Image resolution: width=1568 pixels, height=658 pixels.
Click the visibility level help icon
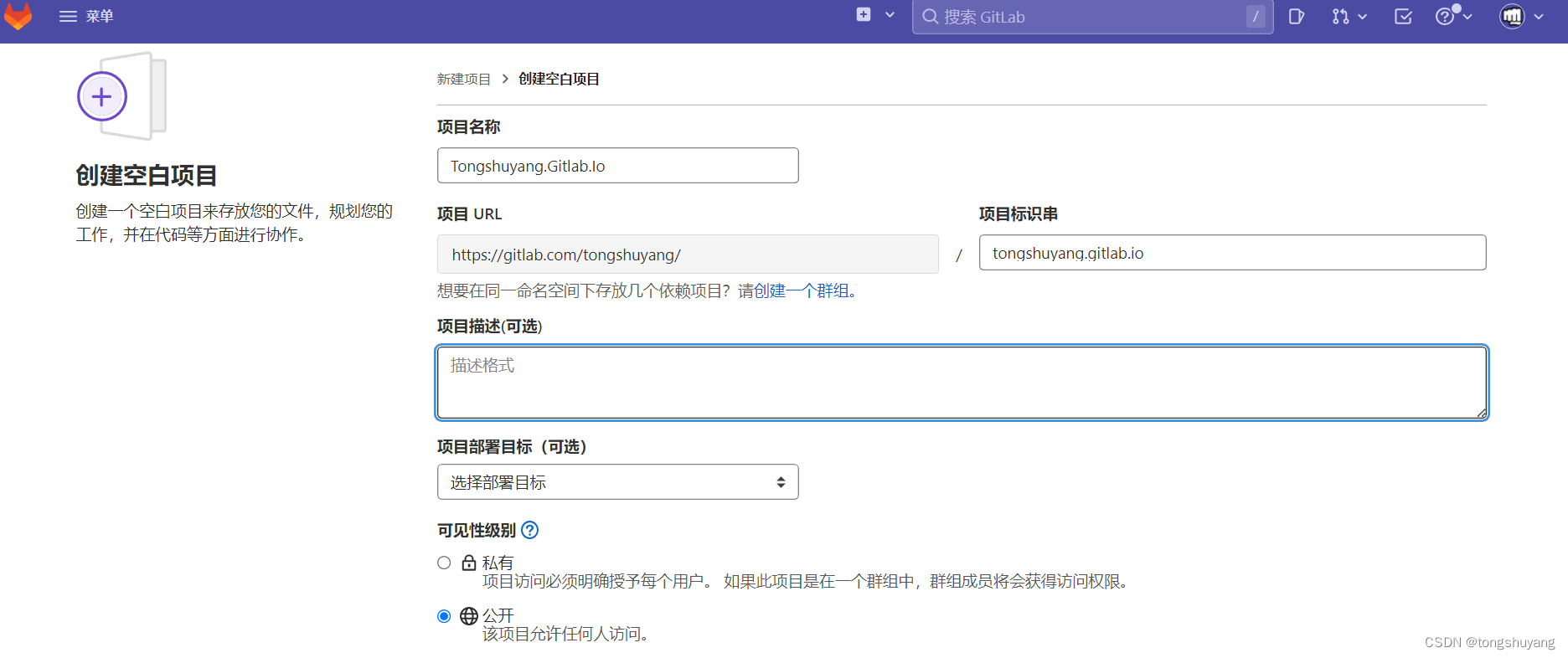pos(529,530)
